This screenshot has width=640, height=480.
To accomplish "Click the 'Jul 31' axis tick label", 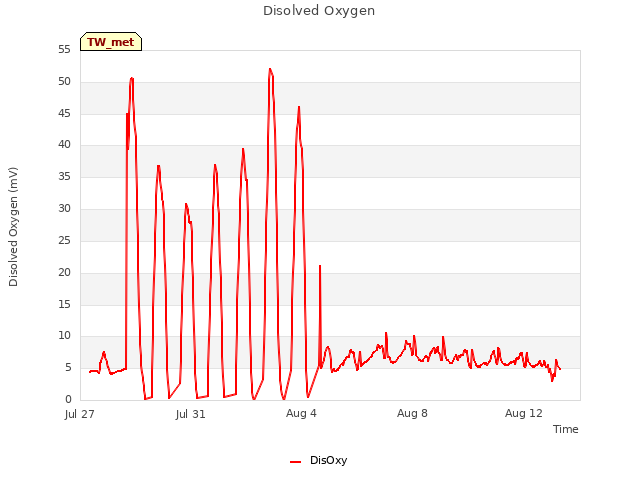I will coord(191,414).
